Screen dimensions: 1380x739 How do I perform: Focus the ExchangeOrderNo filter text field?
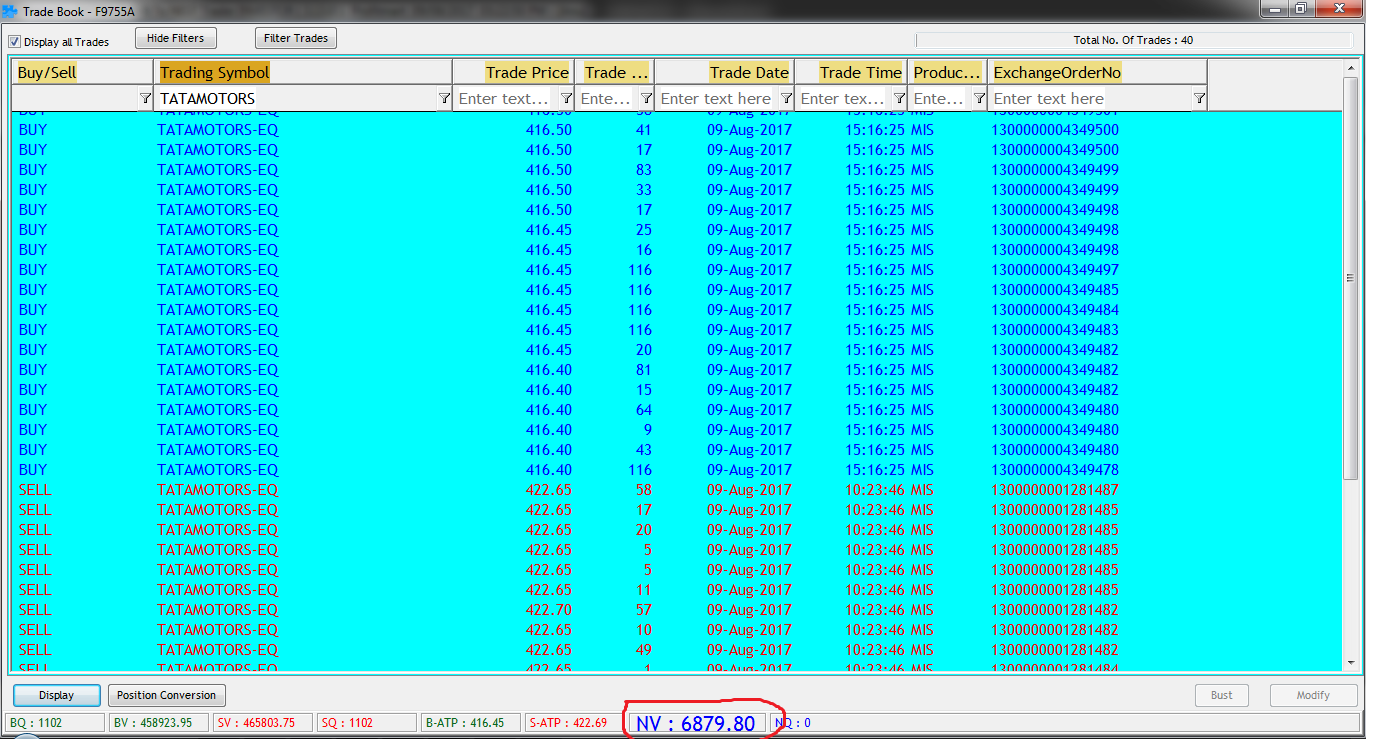(1090, 98)
